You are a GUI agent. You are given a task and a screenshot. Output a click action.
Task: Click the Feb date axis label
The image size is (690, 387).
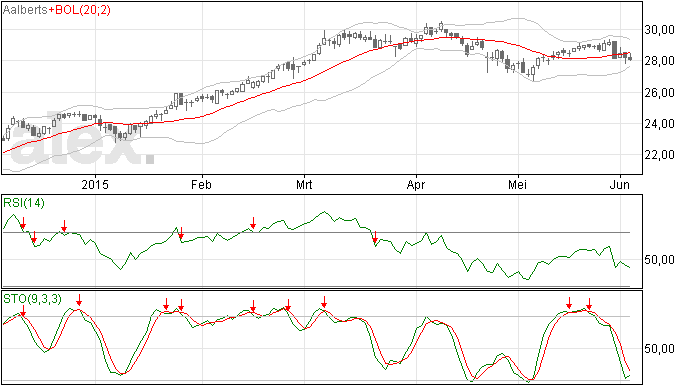coord(201,184)
